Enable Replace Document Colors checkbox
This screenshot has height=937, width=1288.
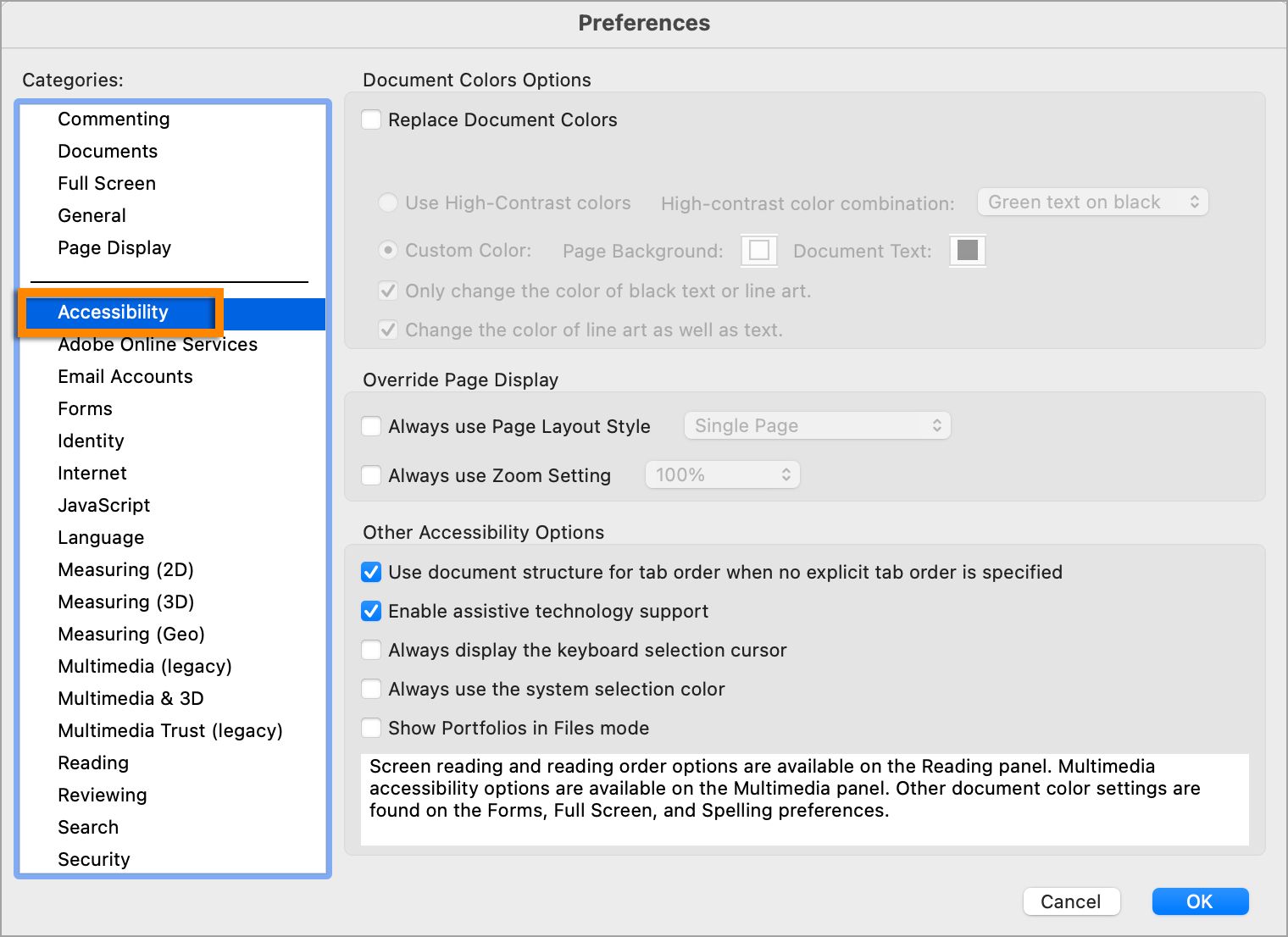point(371,119)
